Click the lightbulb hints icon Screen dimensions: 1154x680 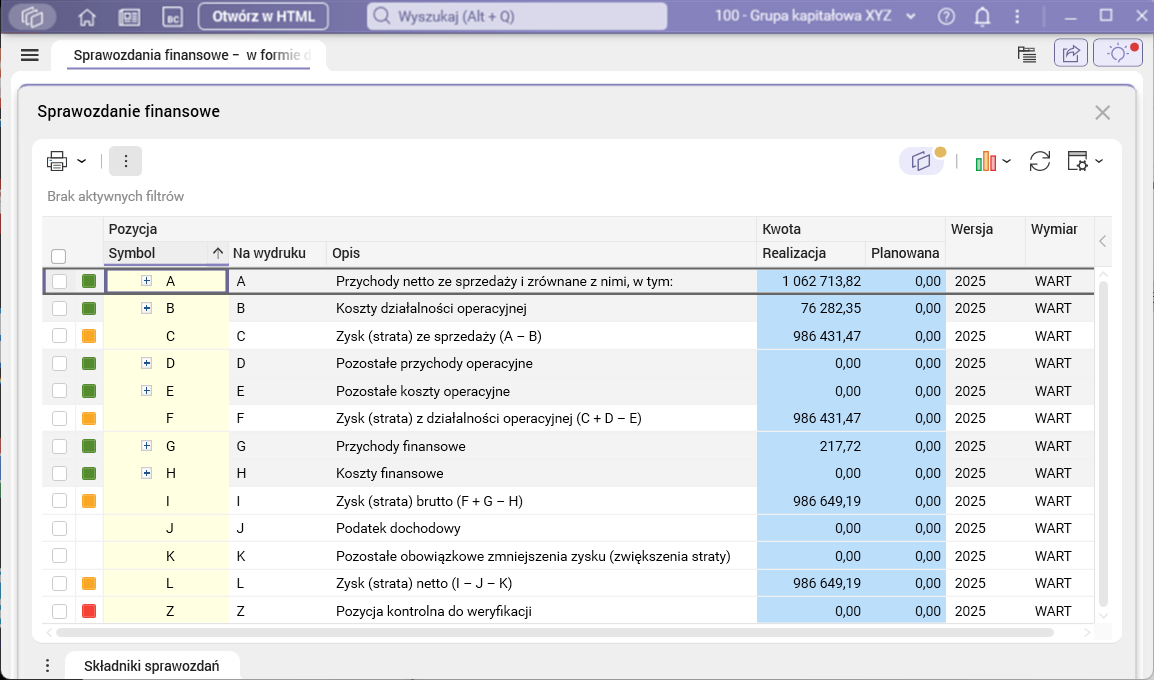click(x=1117, y=54)
